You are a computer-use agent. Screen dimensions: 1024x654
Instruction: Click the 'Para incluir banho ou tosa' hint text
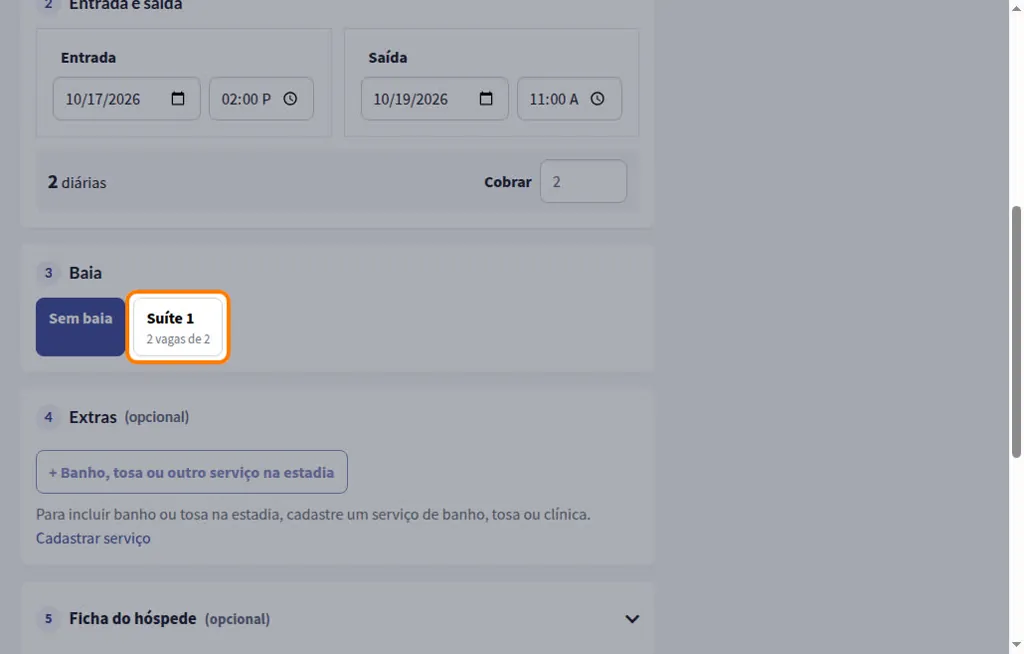[x=313, y=514]
